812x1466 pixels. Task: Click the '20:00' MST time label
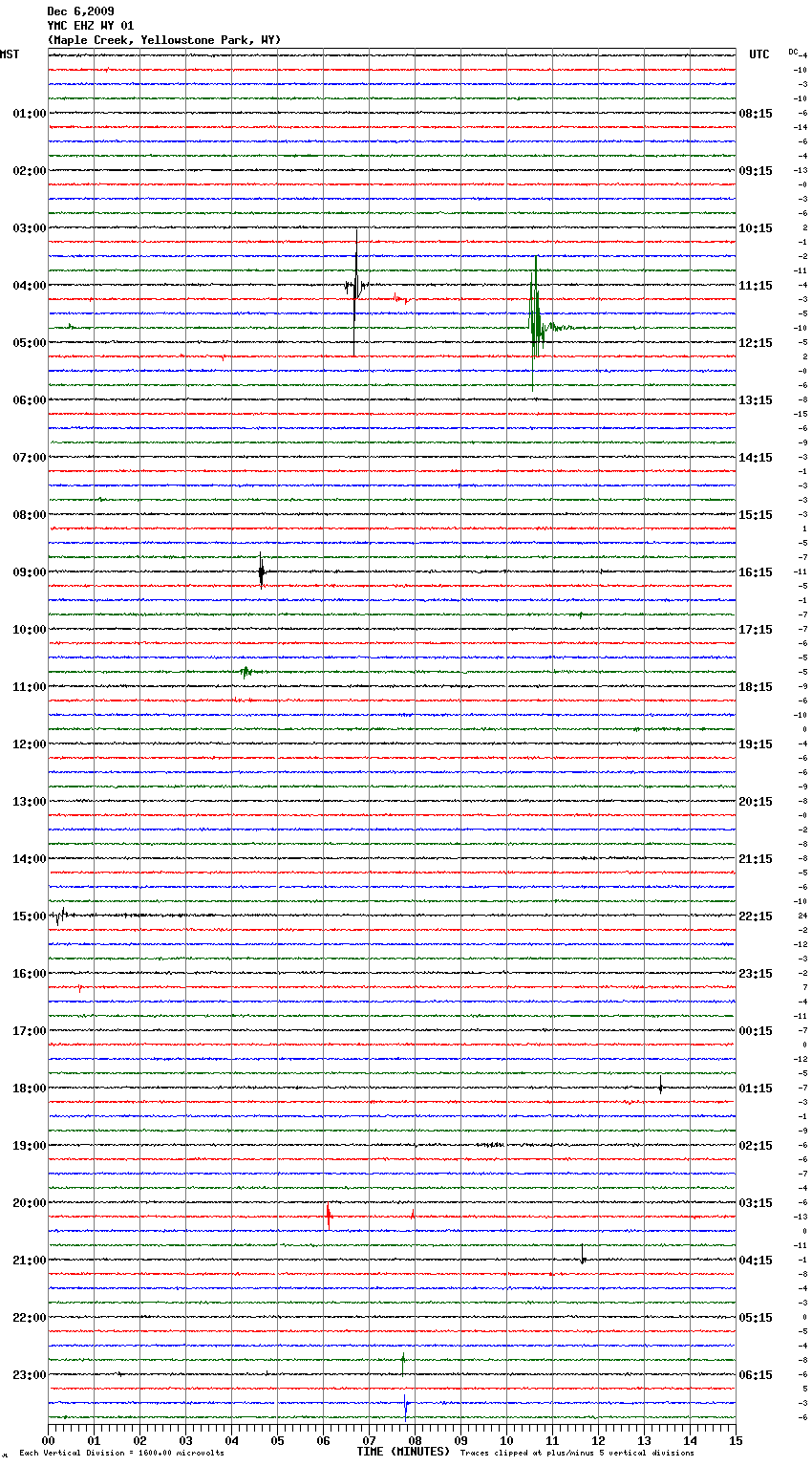30,1203
